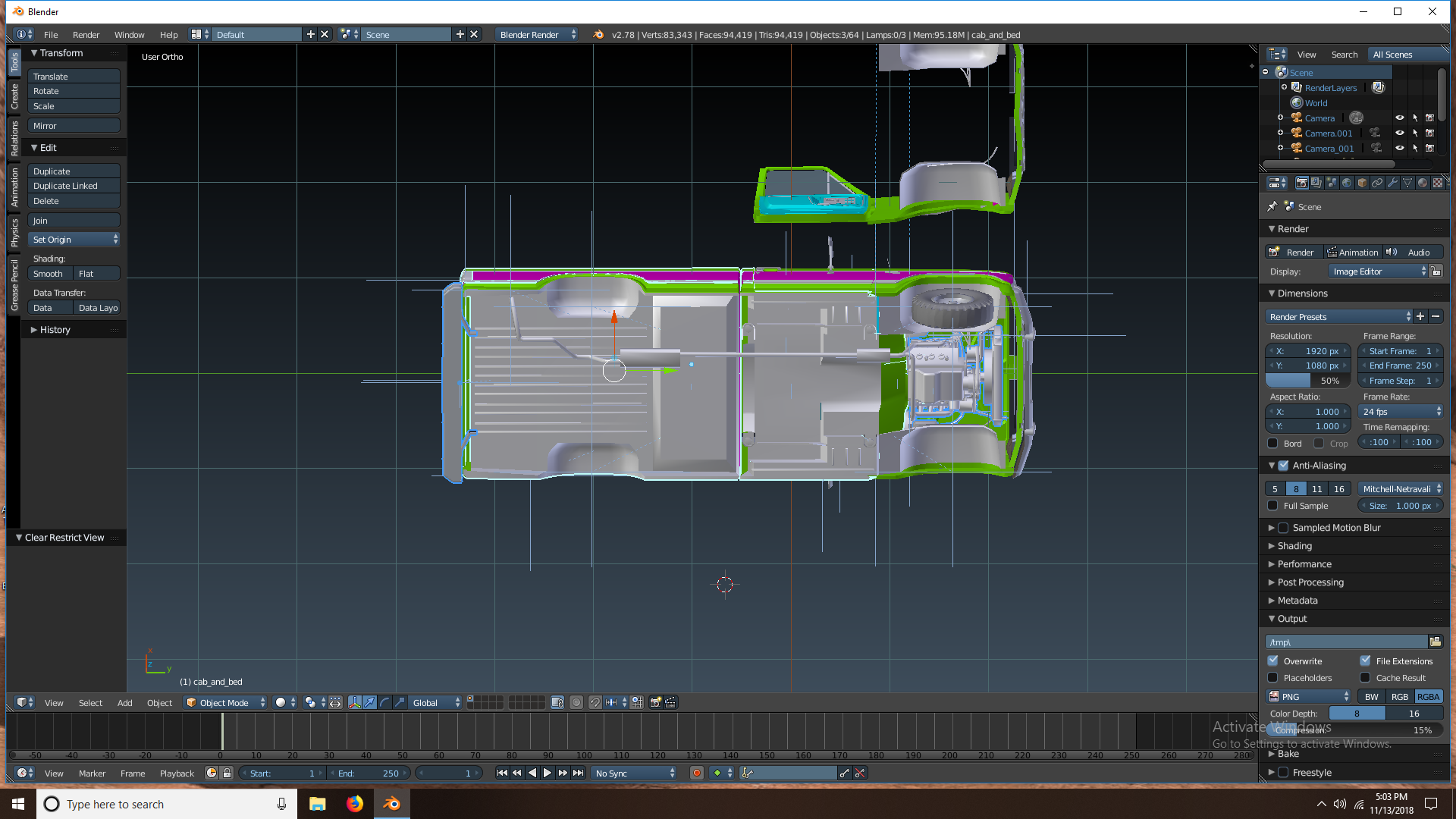The height and width of the screenshot is (819, 1456).
Task: Expand the Performance panel
Action: tap(1304, 563)
